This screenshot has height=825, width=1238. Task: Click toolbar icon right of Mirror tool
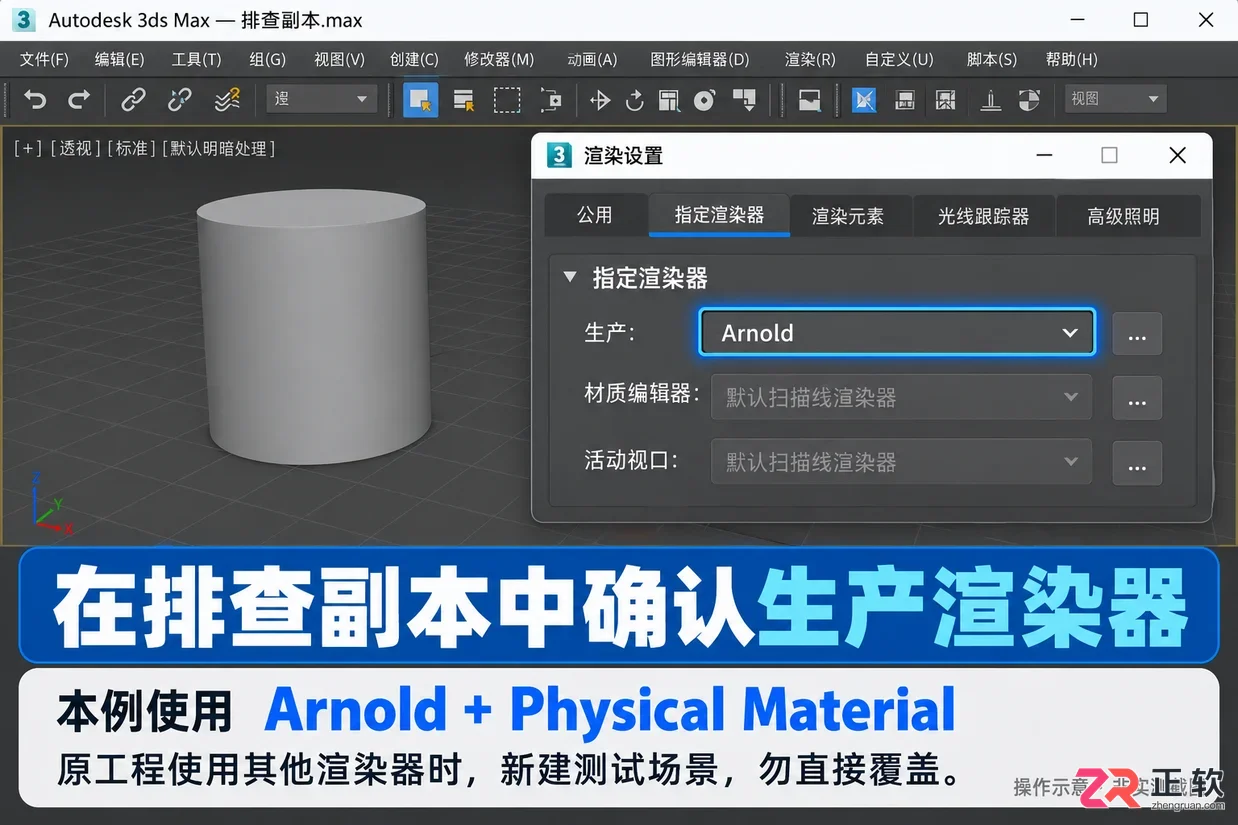905,99
